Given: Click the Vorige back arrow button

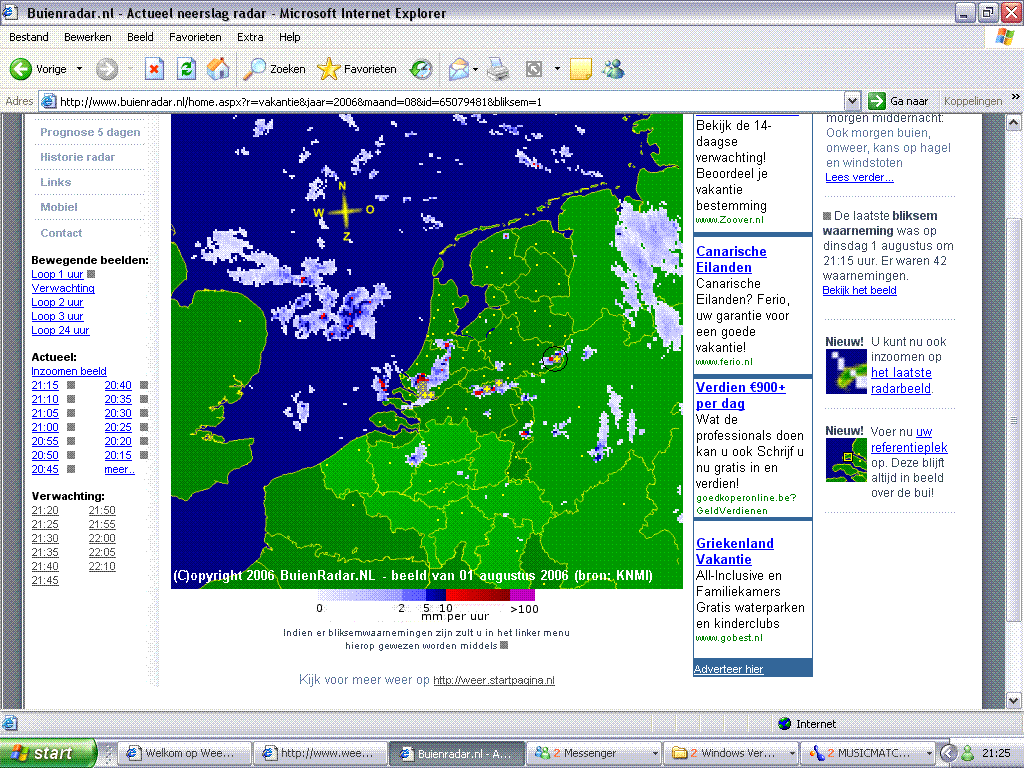Looking at the screenshot, I should pyautogui.click(x=22, y=69).
